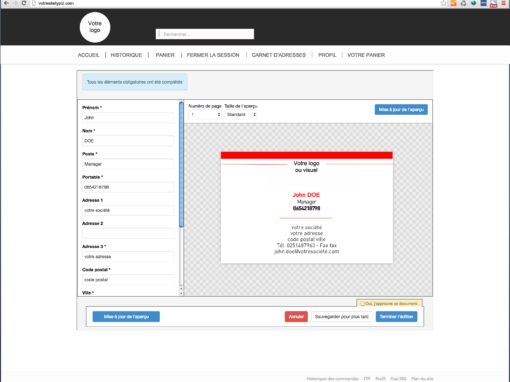Click the form panel scroll down arrow
The width and height of the screenshot is (510, 382).
[181, 293]
